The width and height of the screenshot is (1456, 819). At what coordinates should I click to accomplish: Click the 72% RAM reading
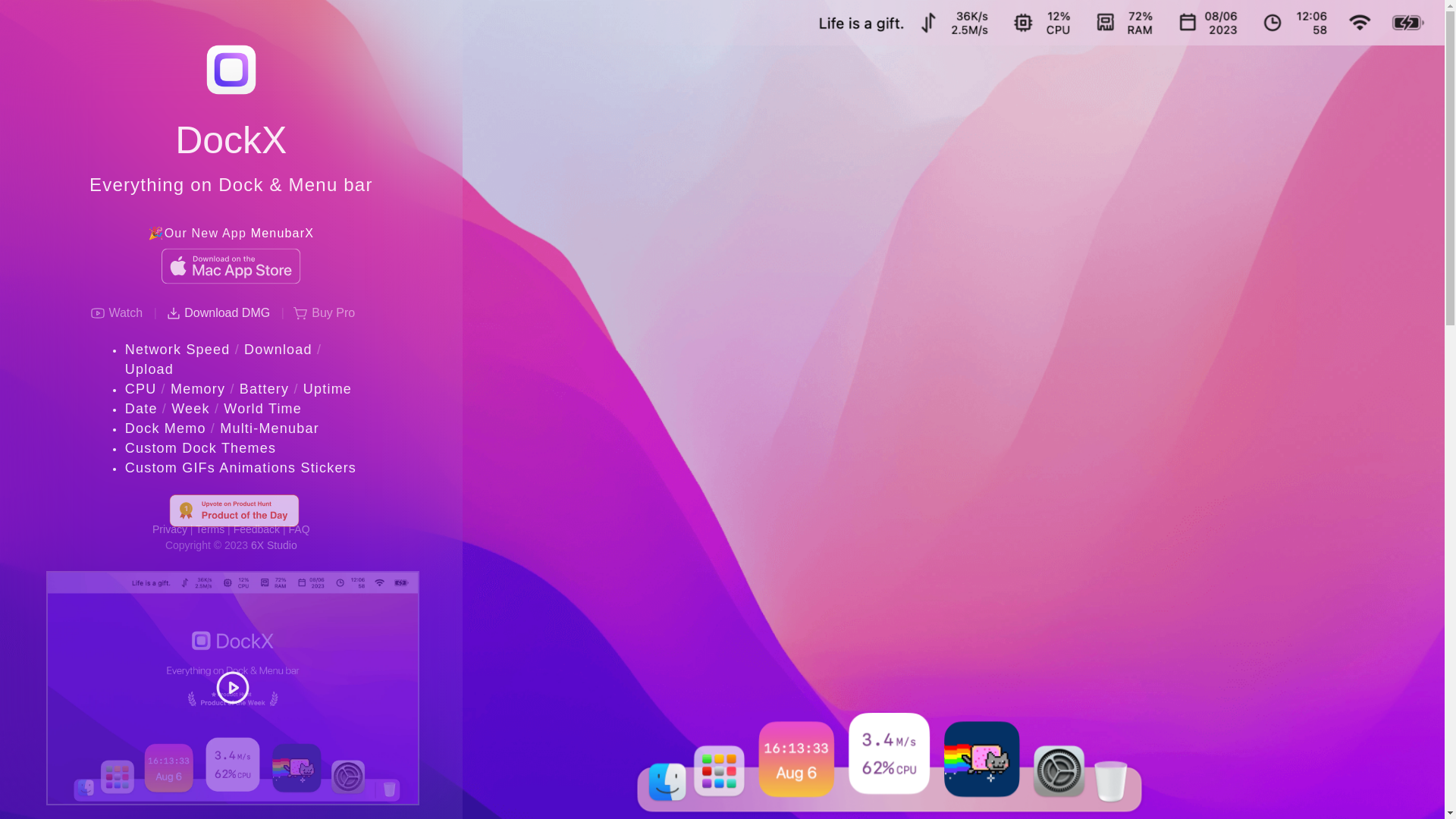click(x=1140, y=24)
